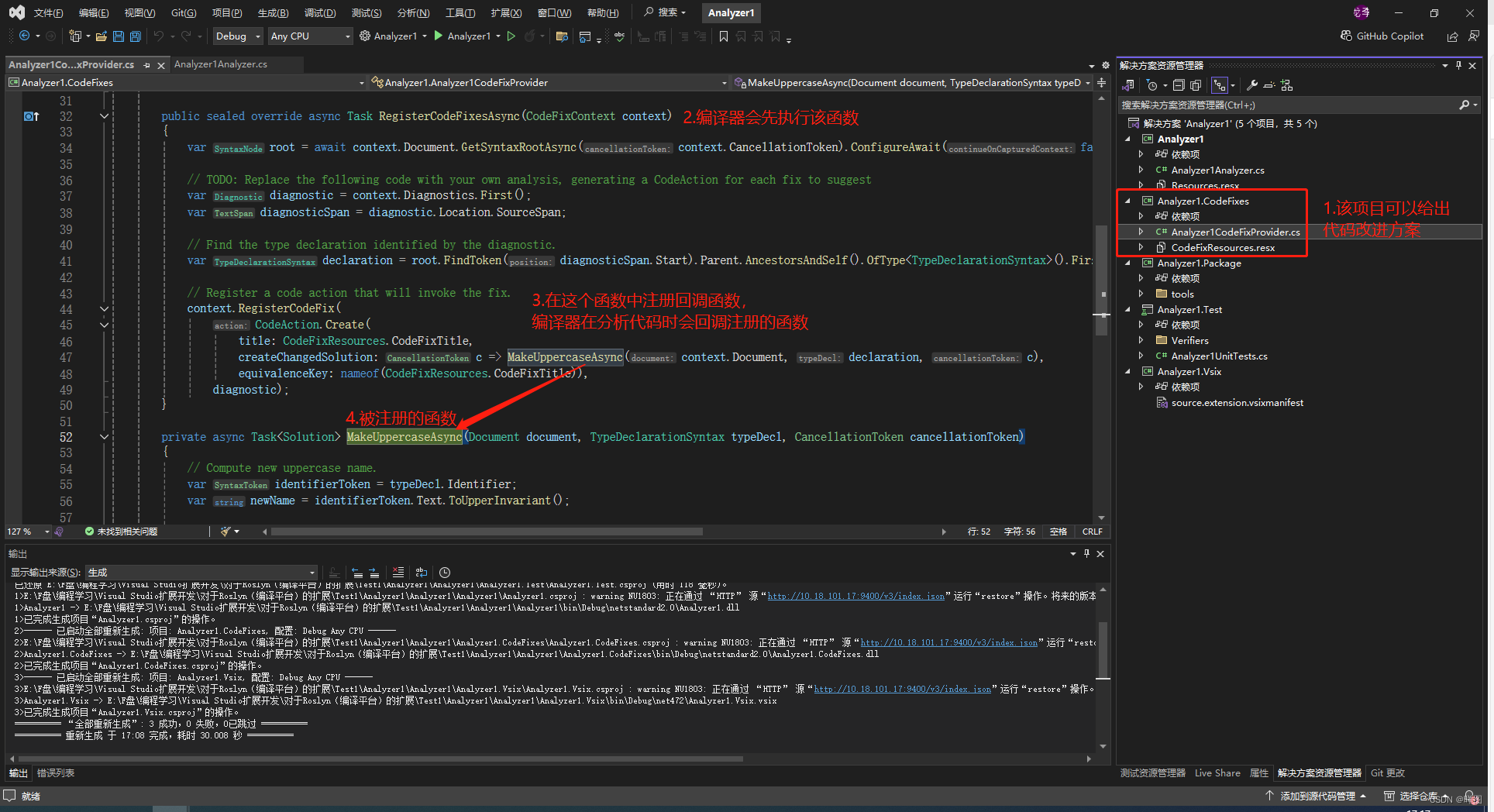This screenshot has width=1494, height=812.
Task: Collapse RegisterCodeFixesAsync method at line 32
Action: [x=104, y=116]
